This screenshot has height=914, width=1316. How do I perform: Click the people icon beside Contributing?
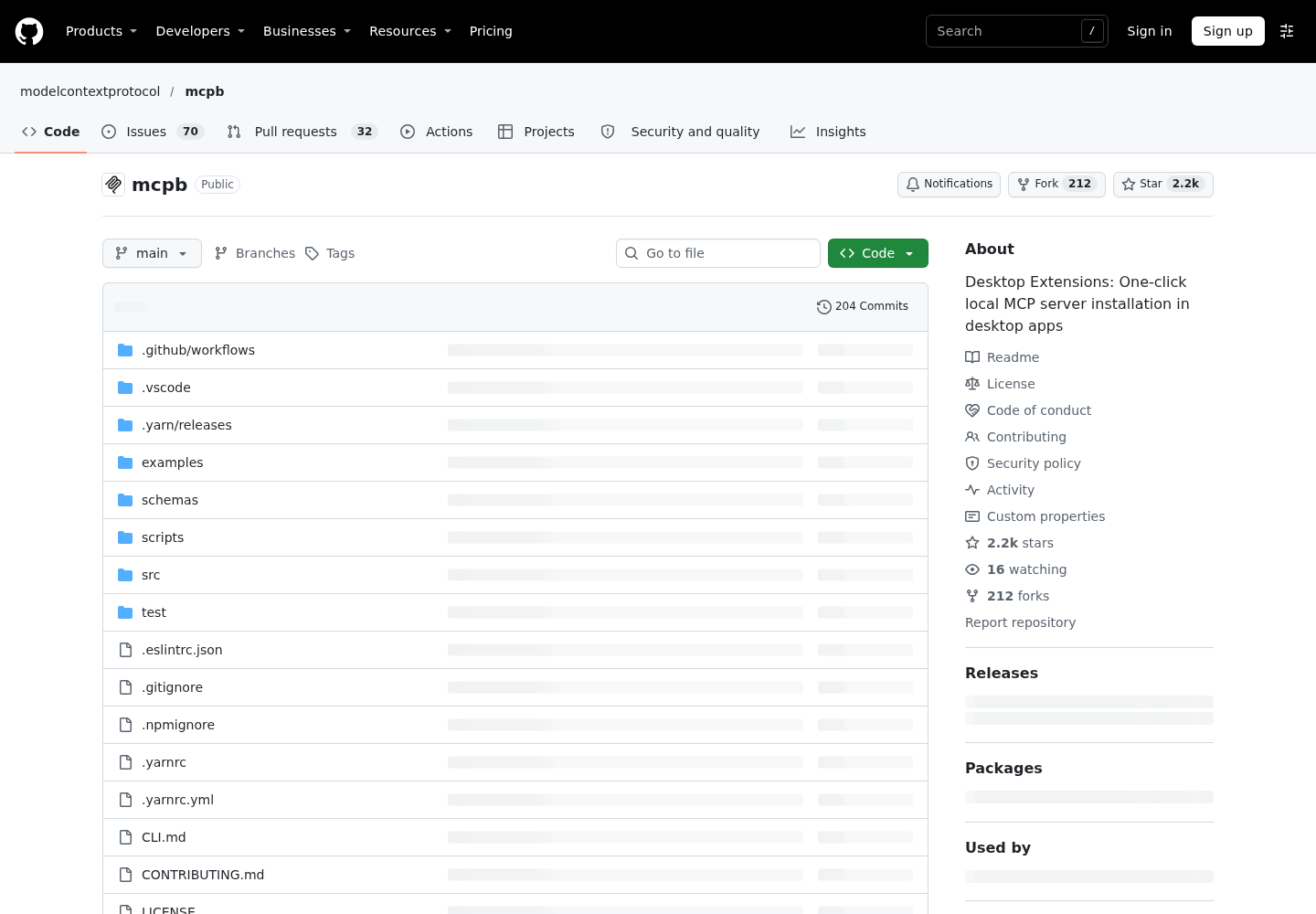(x=972, y=437)
